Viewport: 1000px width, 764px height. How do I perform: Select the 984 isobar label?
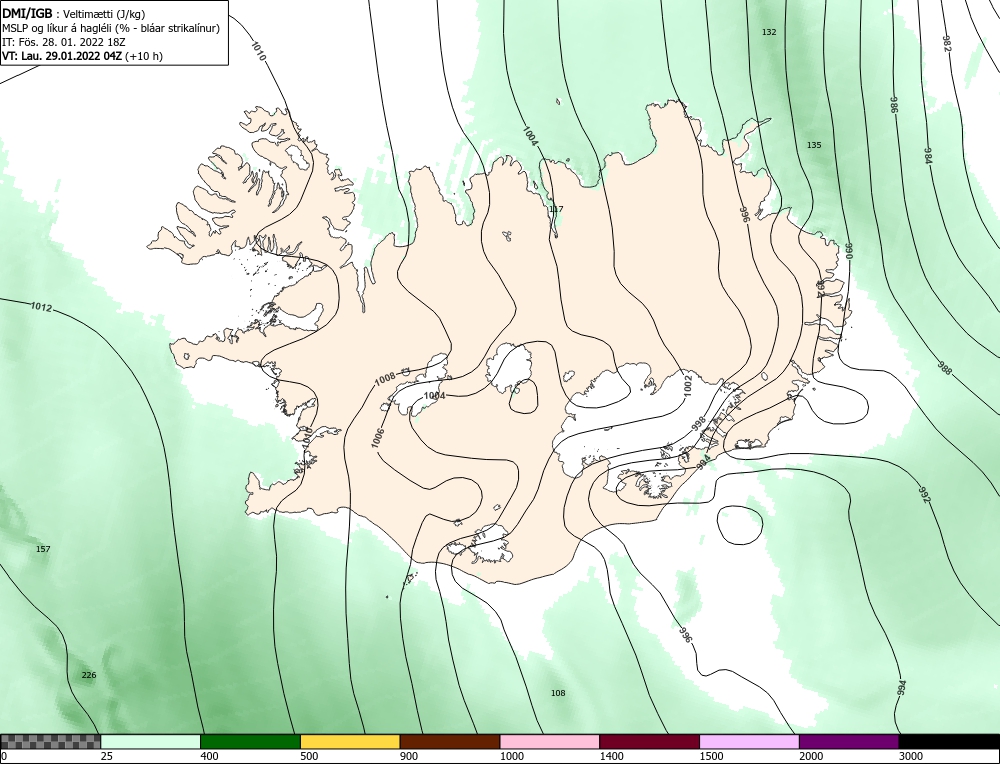pos(928,155)
